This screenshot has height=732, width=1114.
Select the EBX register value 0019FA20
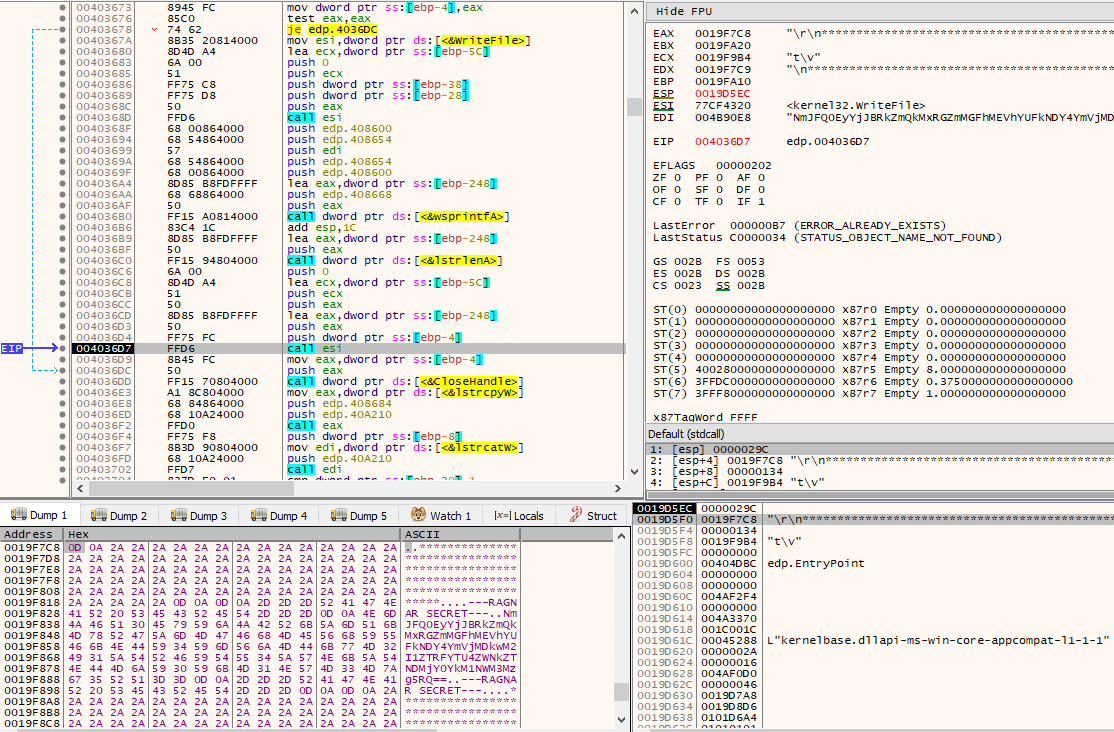pyautogui.click(x=723, y=45)
